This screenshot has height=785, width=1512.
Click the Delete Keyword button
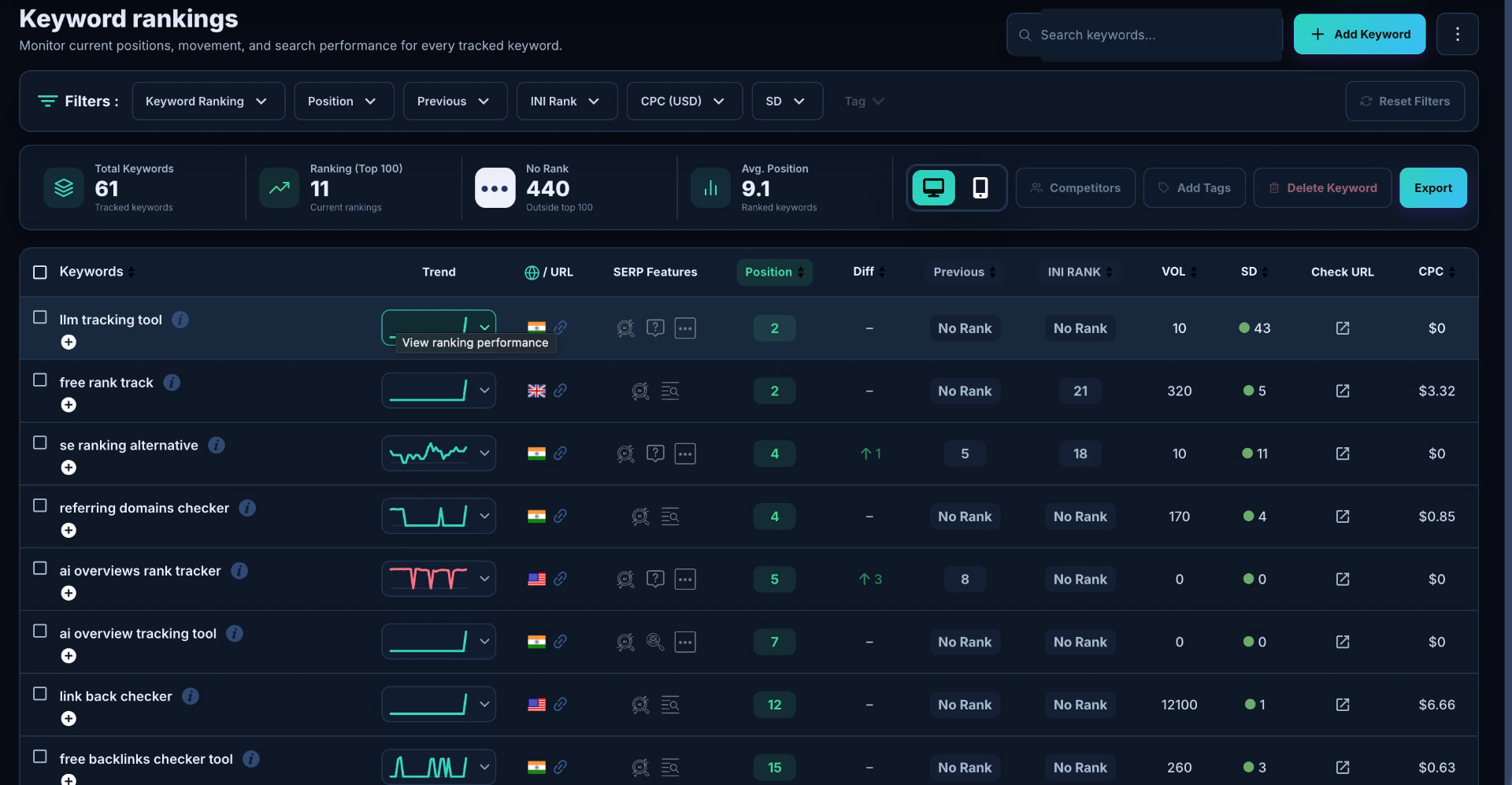pyautogui.click(x=1322, y=187)
